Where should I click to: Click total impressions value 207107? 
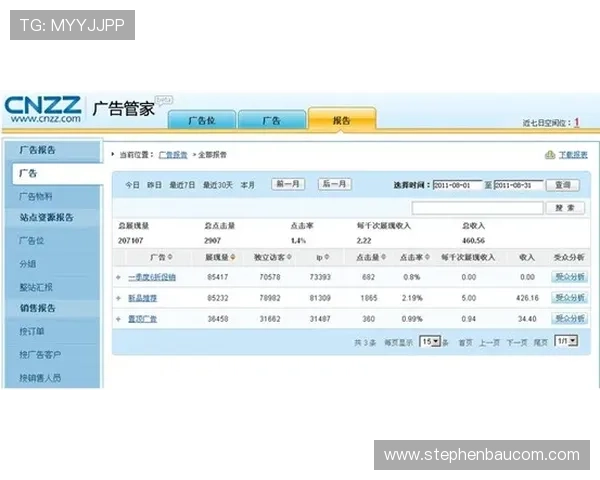130,241
